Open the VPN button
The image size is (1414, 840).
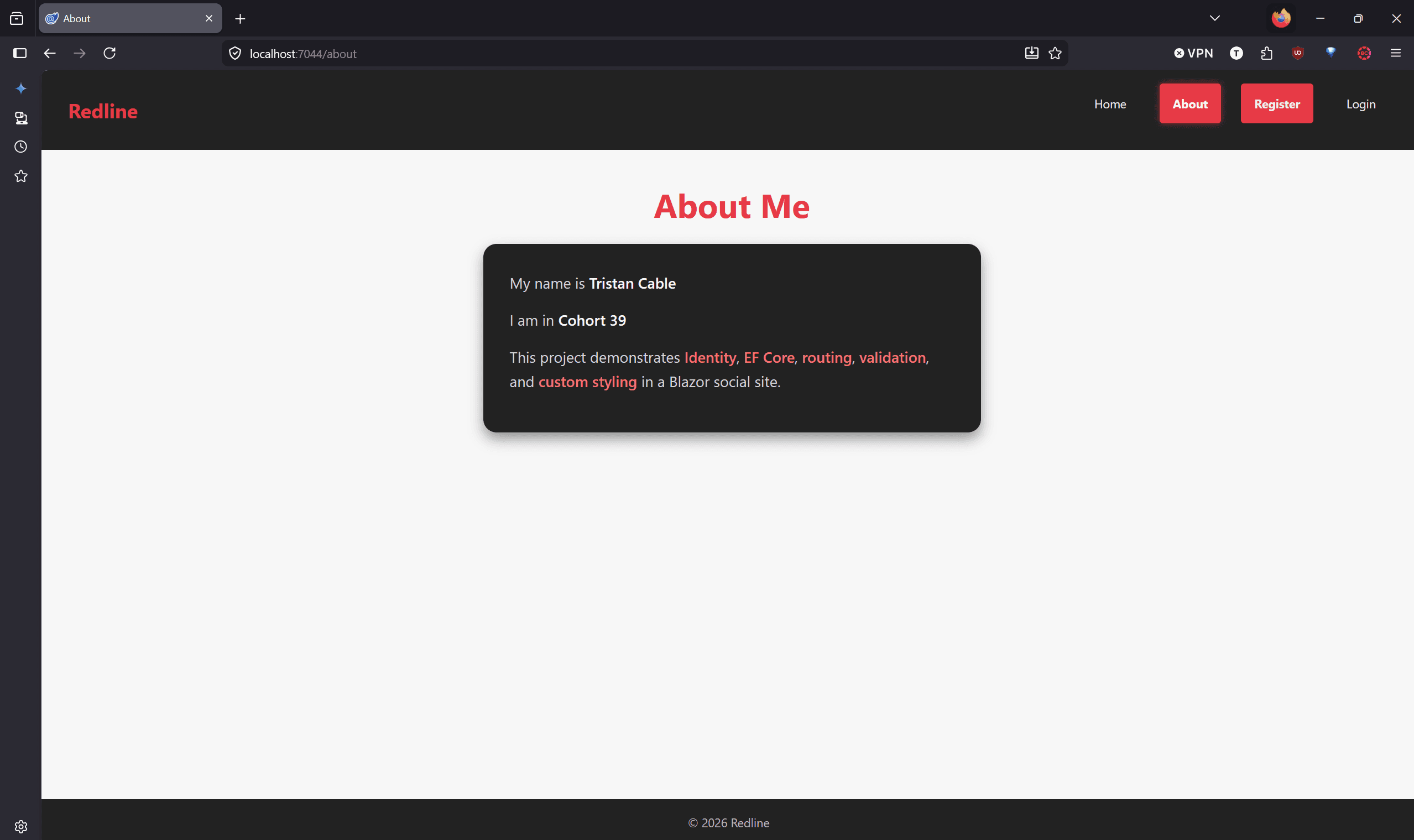coord(1193,53)
